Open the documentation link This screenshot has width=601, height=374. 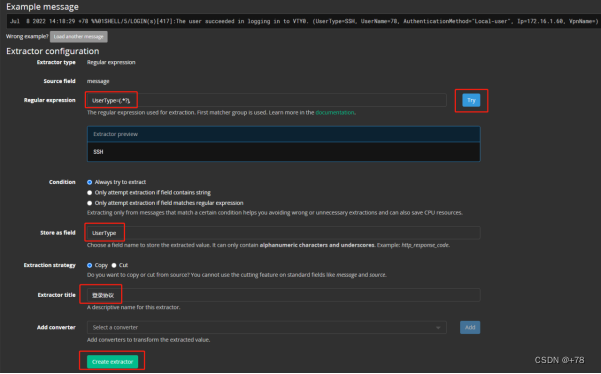[335, 113]
